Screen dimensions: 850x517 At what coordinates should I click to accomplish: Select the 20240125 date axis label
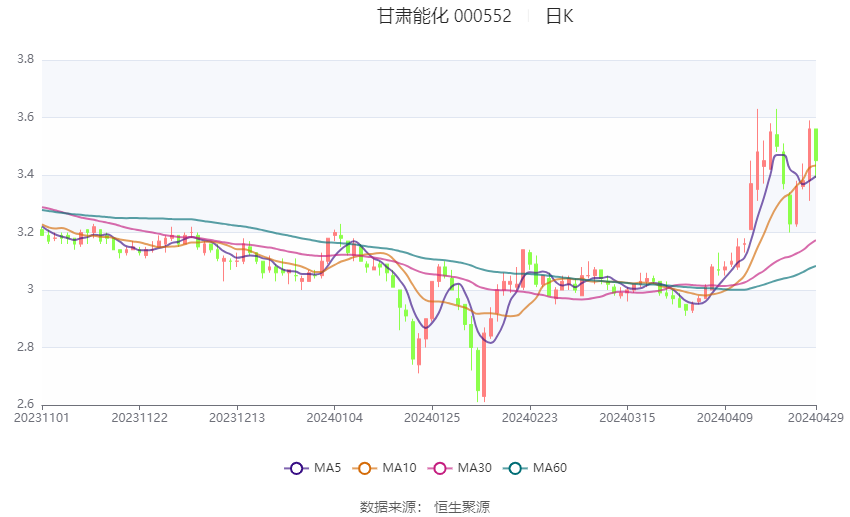click(x=432, y=418)
